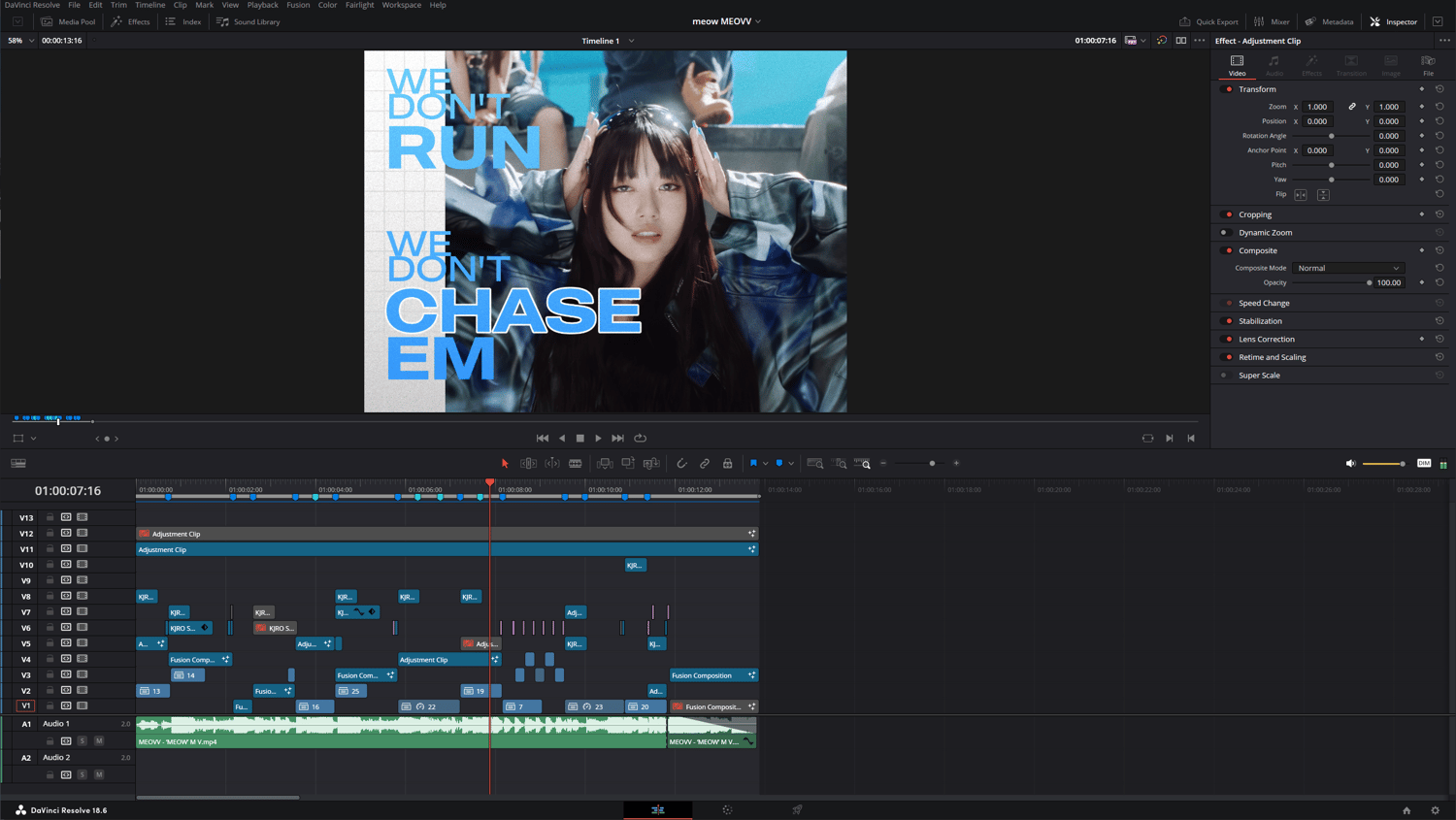Viewport: 1456px width, 820px height.
Task: Enable the Dynamic Zoom toggle
Action: (x=1225, y=233)
